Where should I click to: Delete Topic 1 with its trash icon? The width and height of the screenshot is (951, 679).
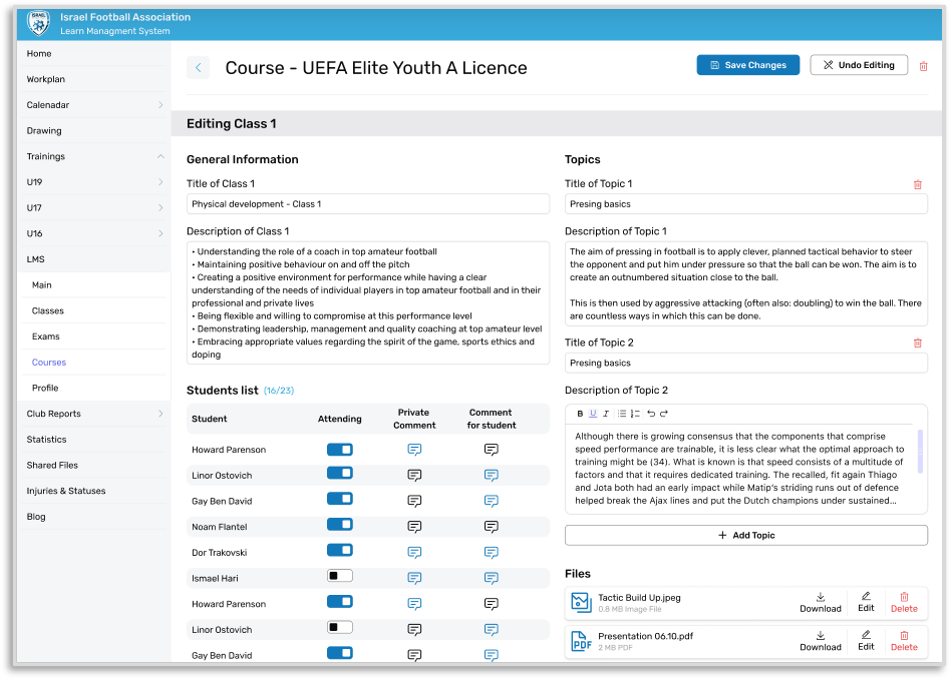[918, 184]
